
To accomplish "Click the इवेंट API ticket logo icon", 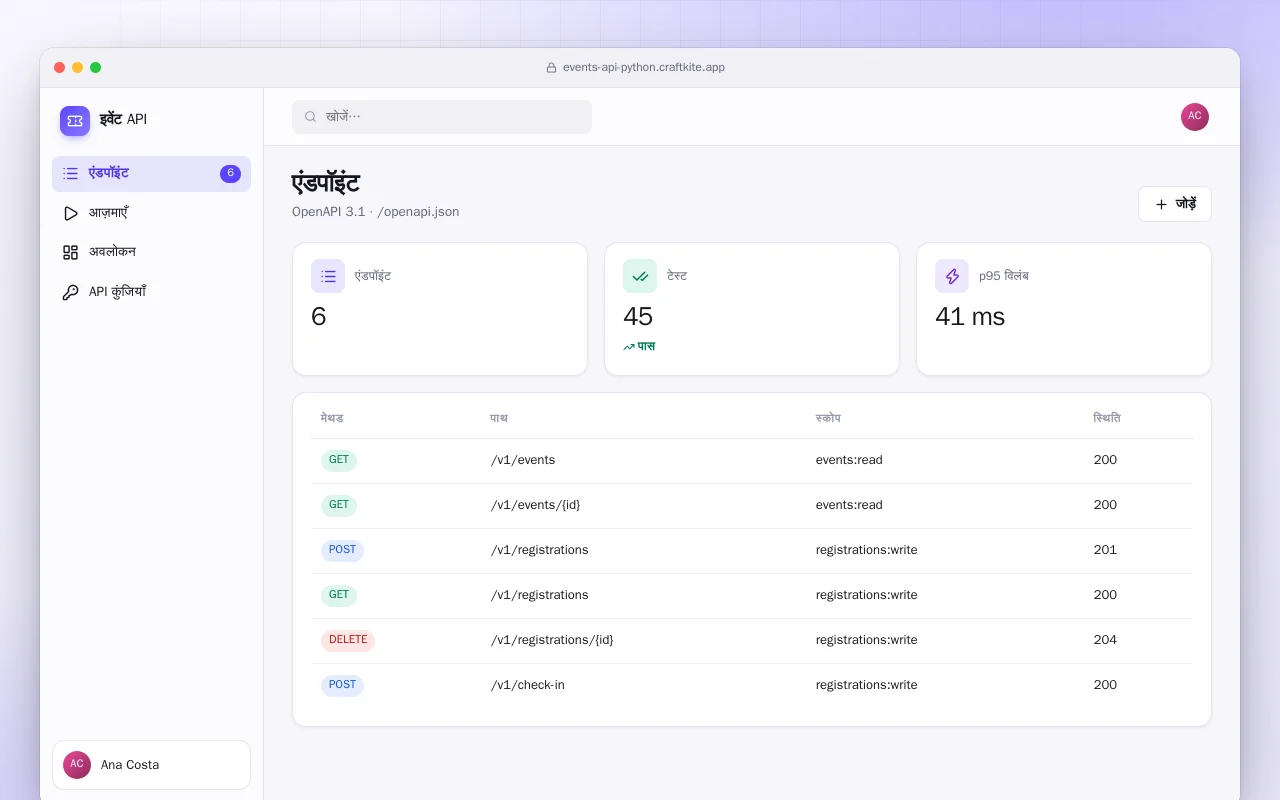I will pyautogui.click(x=75, y=121).
